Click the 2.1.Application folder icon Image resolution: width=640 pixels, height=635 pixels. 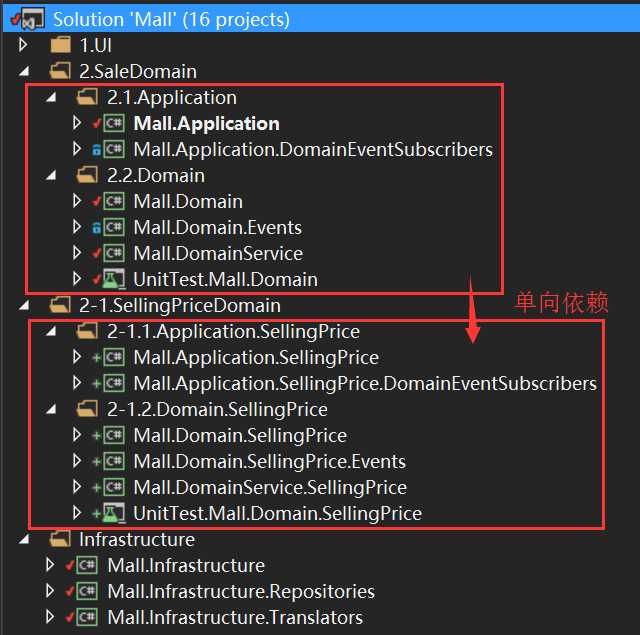click(x=87, y=97)
